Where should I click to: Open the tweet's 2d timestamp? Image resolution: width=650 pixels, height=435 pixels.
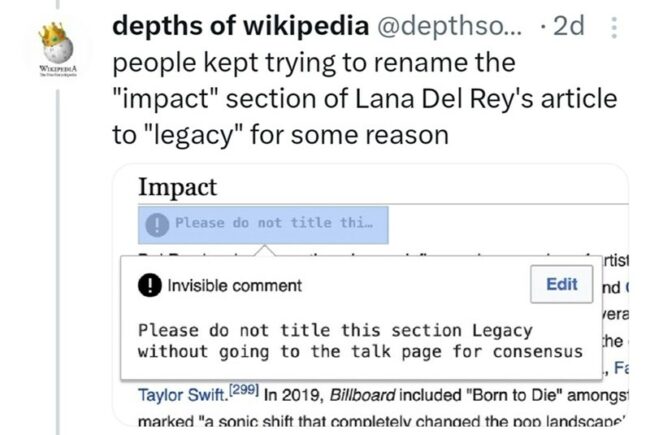568,28
